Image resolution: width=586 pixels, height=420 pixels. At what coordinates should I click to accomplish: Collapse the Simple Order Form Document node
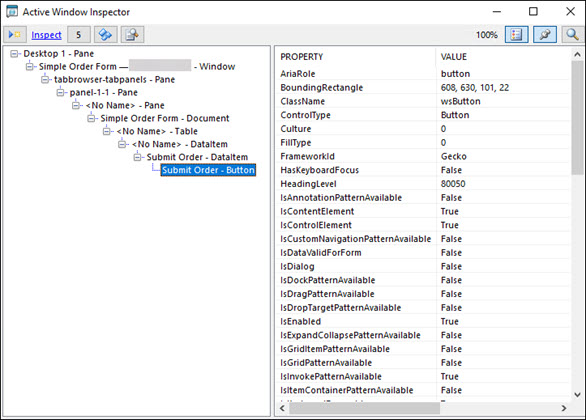(91, 118)
